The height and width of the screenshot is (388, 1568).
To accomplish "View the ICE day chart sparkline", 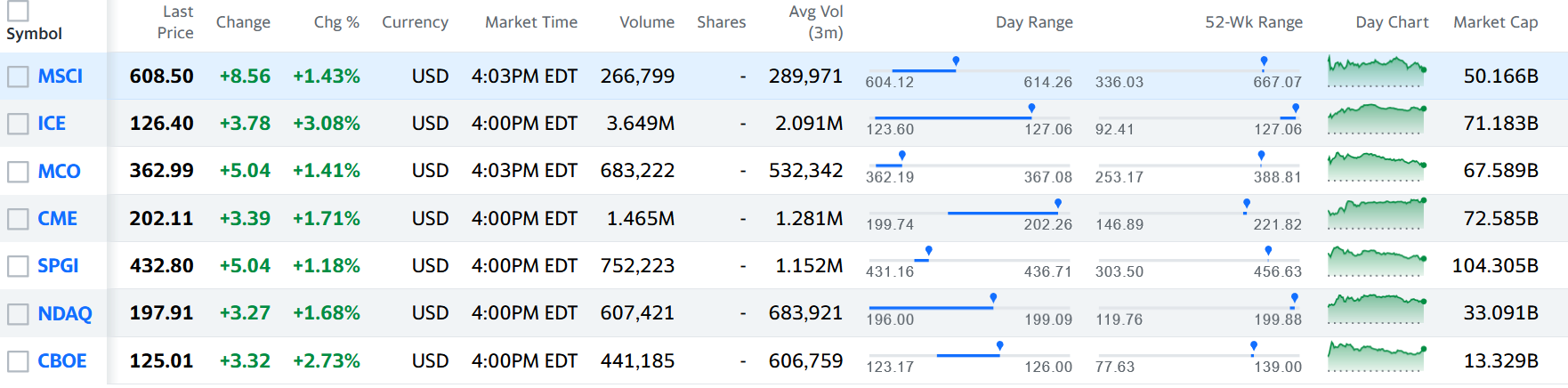I will click(x=1376, y=118).
